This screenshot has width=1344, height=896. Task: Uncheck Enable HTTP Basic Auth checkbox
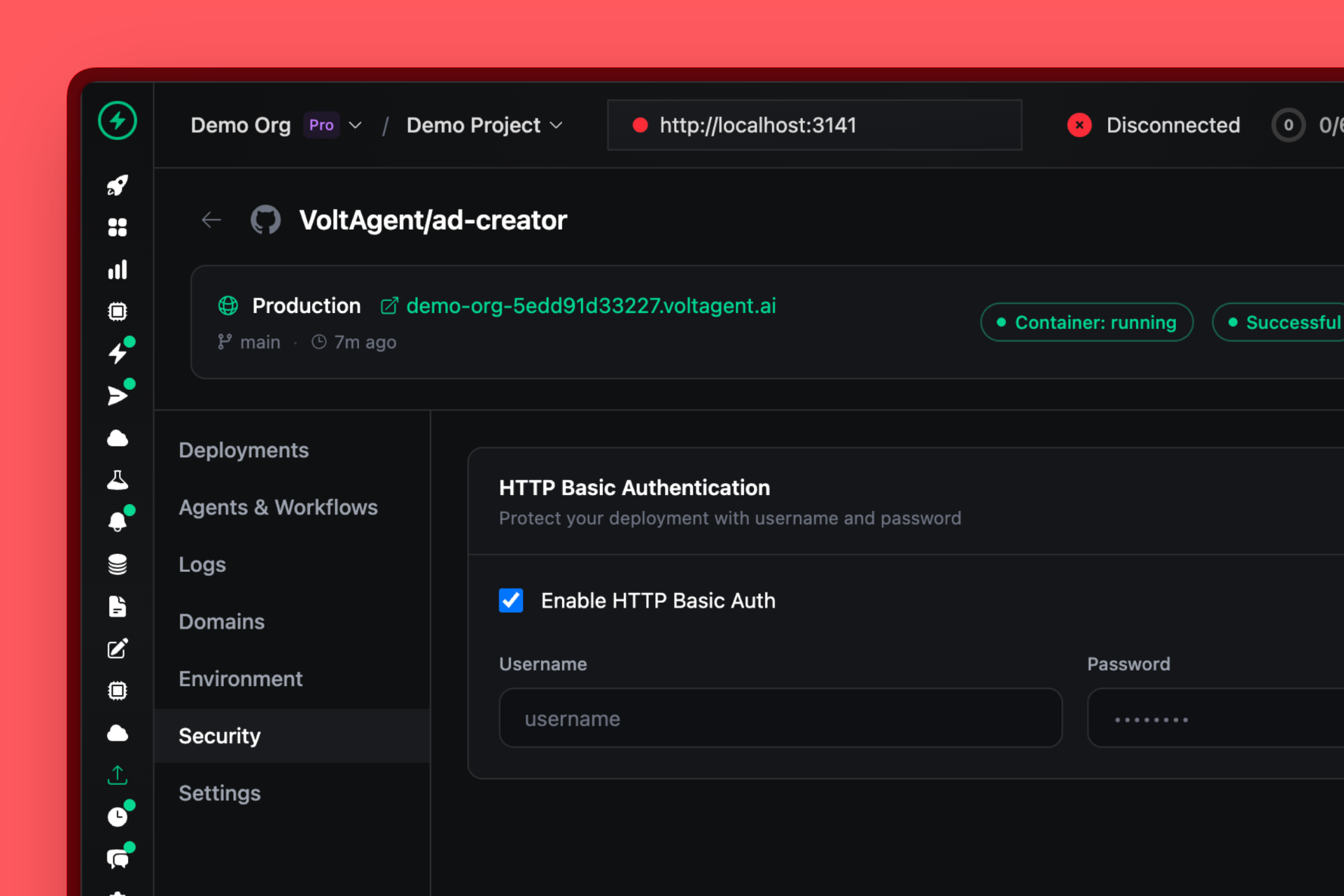[511, 601]
